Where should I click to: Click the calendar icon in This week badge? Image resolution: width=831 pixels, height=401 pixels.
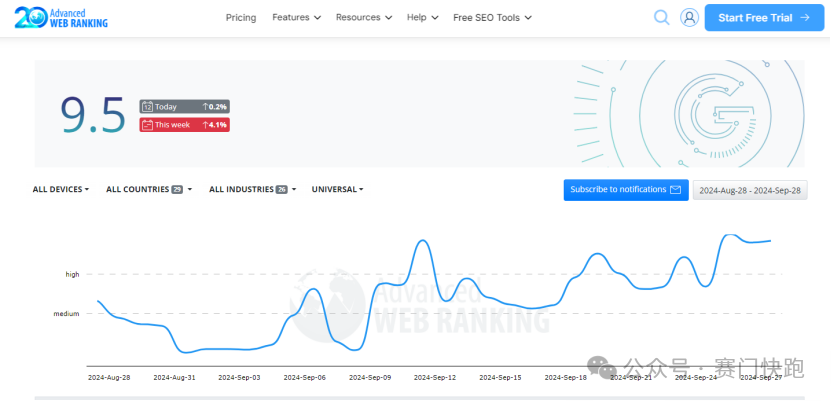click(x=147, y=125)
